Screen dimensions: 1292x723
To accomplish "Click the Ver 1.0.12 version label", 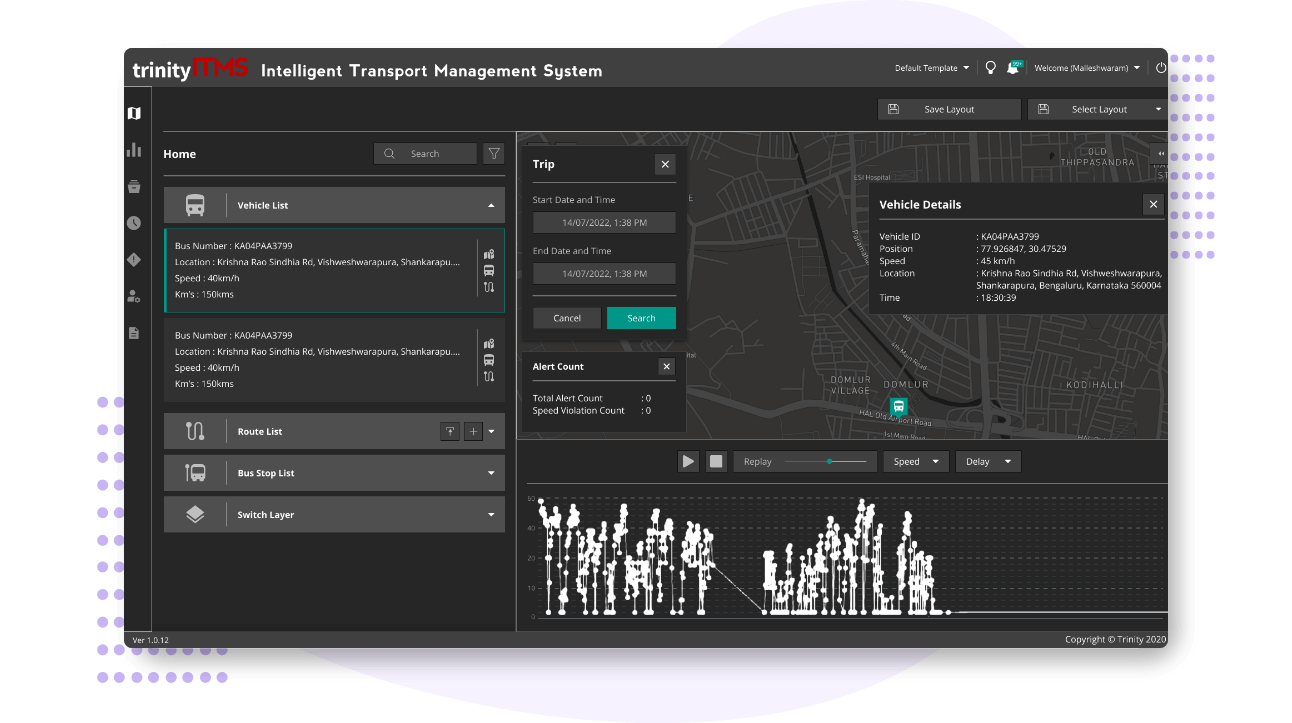I will [x=151, y=640].
